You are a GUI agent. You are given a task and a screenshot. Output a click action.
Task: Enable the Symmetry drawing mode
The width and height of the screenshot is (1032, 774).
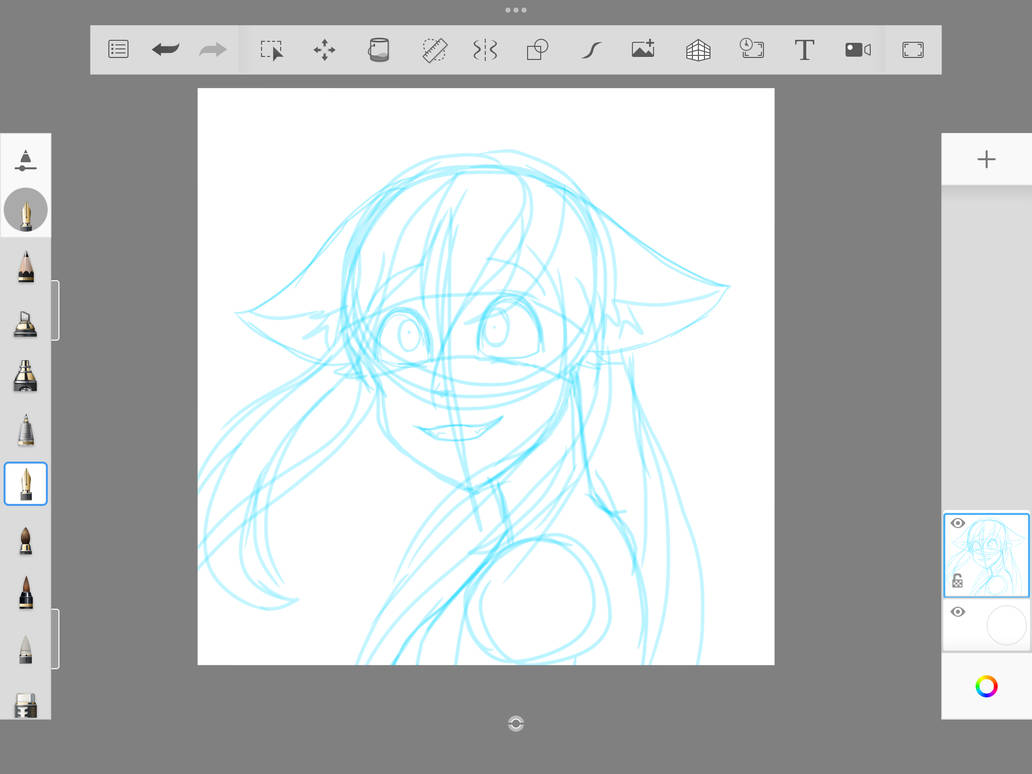[x=484, y=49]
